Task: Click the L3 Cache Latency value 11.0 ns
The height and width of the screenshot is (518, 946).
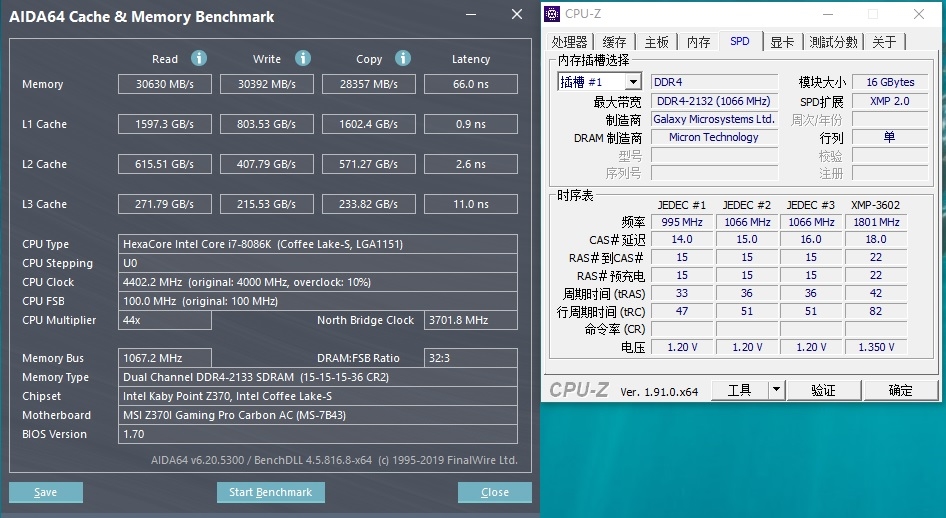Action: tap(471, 204)
